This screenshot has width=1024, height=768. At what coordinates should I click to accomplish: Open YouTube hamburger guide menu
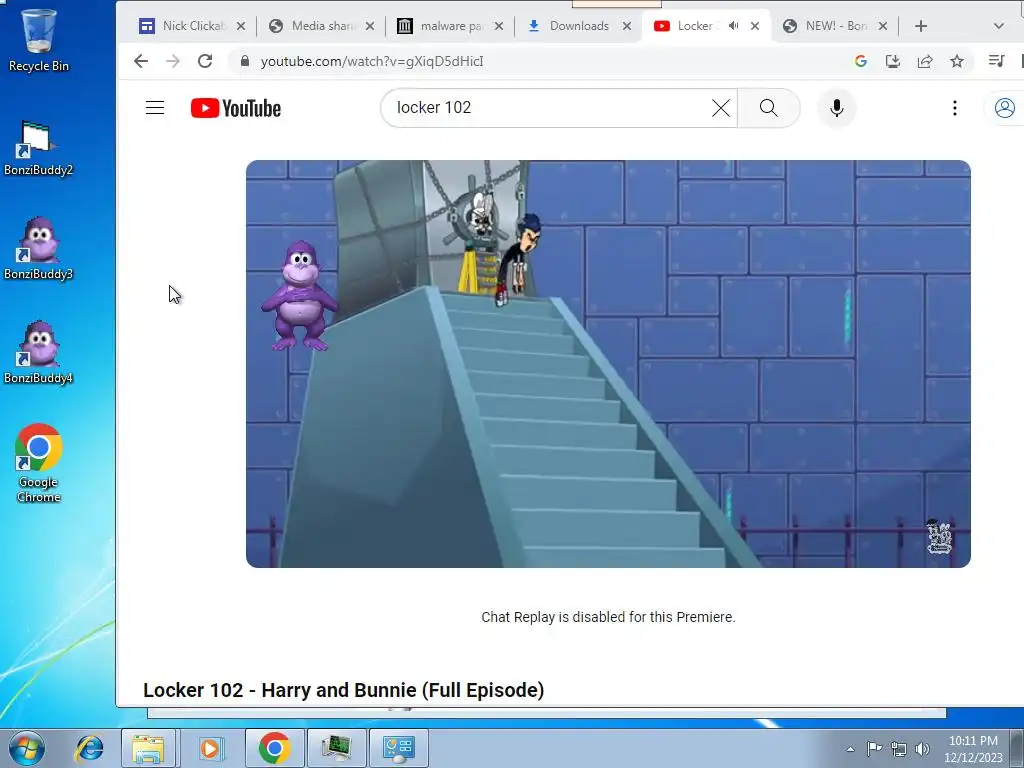point(155,108)
